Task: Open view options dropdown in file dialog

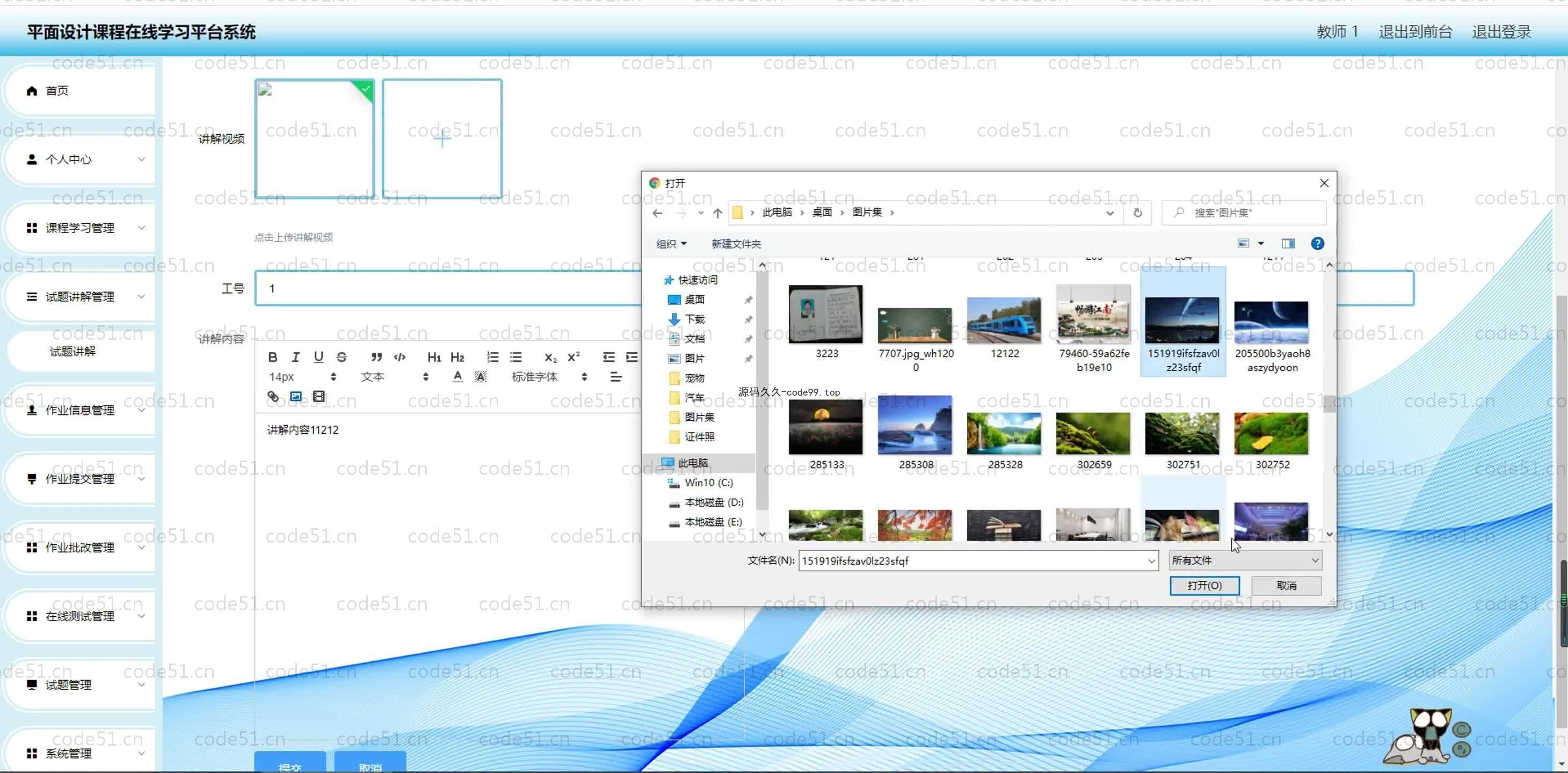Action: pyautogui.click(x=1261, y=244)
